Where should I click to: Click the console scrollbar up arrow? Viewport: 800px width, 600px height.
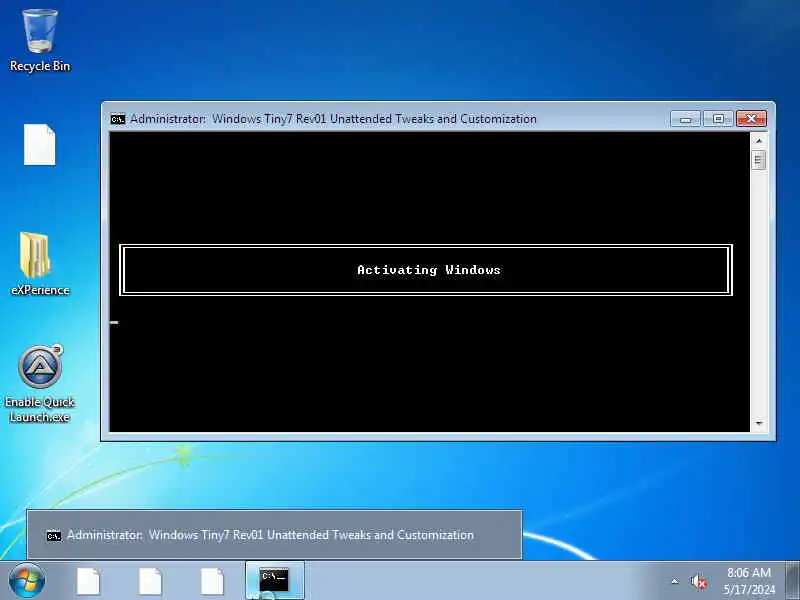pyautogui.click(x=759, y=140)
